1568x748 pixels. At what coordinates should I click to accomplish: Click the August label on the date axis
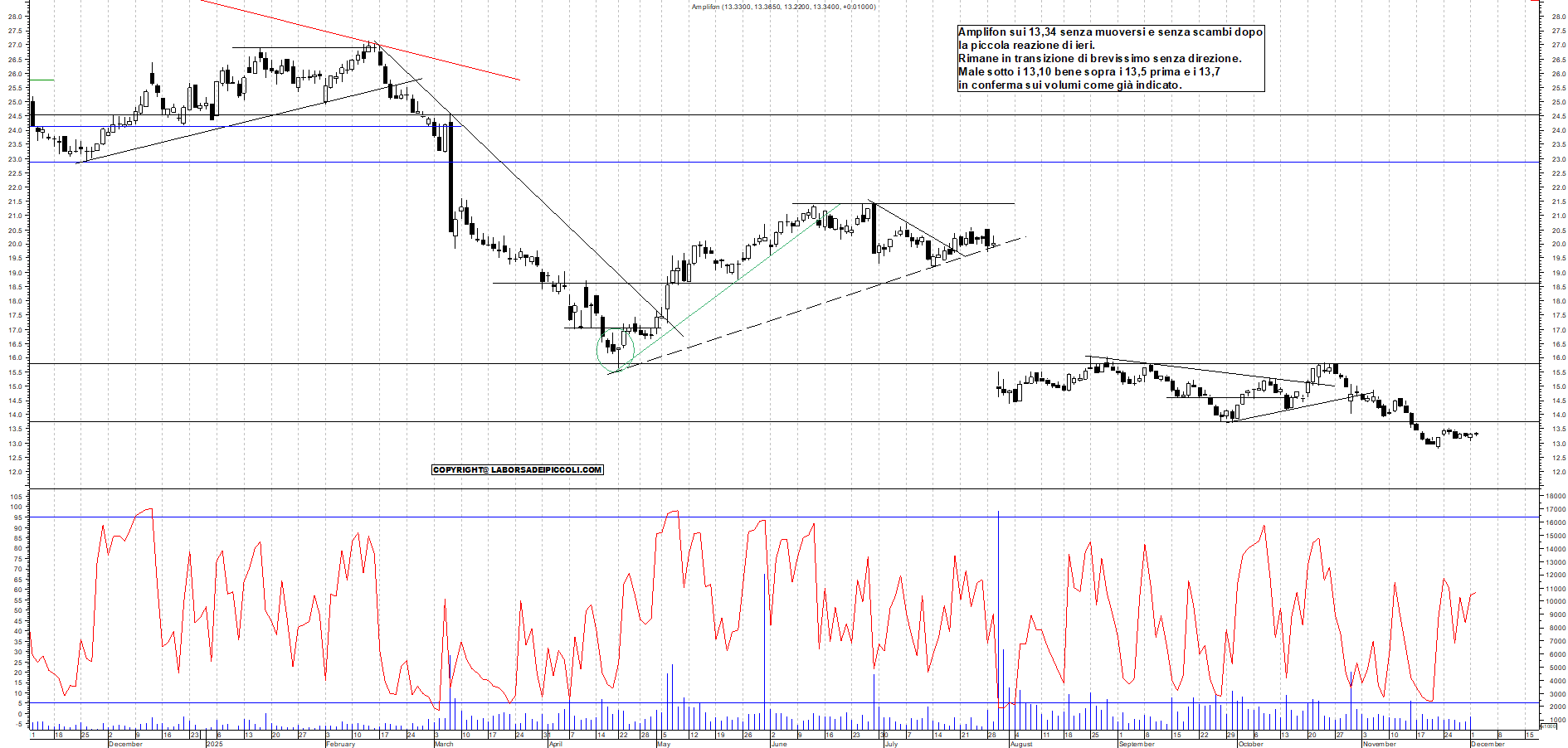[1022, 745]
